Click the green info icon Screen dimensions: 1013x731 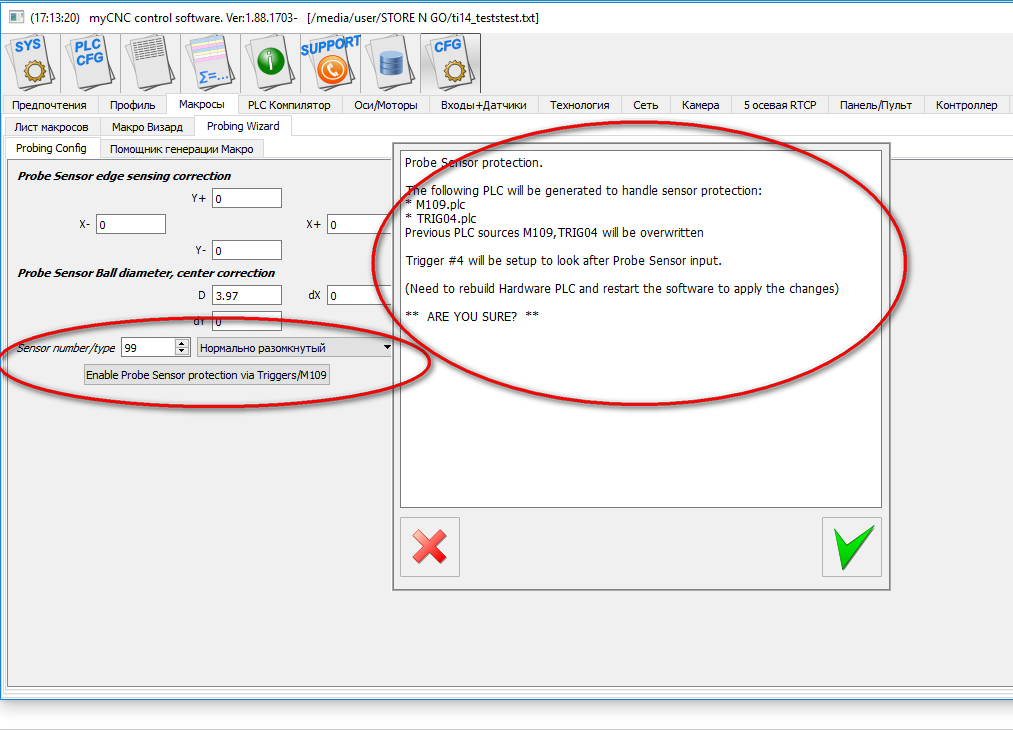(270, 63)
